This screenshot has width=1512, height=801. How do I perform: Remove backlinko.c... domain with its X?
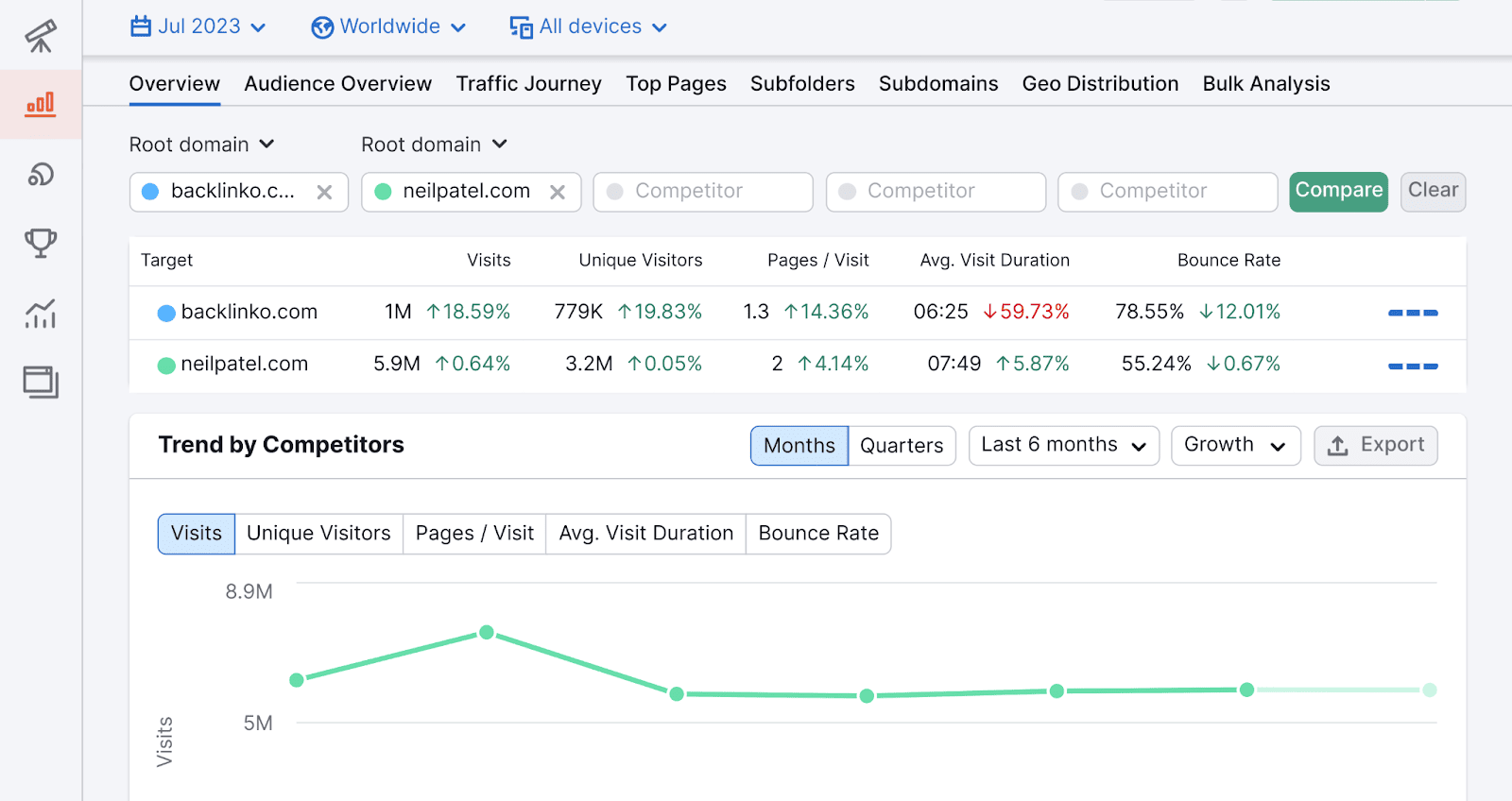coord(324,192)
